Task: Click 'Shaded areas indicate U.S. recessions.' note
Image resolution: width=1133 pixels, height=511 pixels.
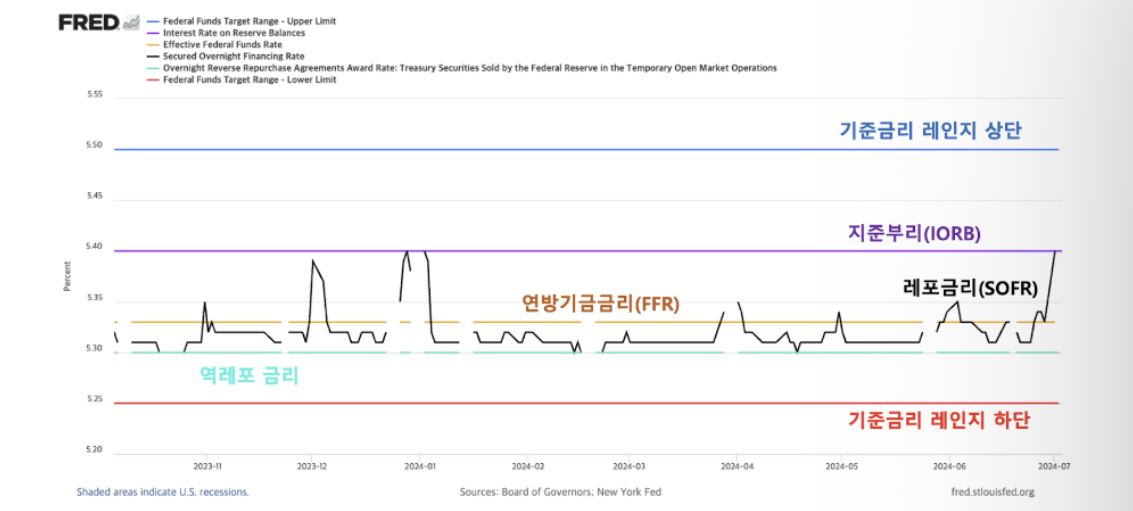Action: (163, 491)
